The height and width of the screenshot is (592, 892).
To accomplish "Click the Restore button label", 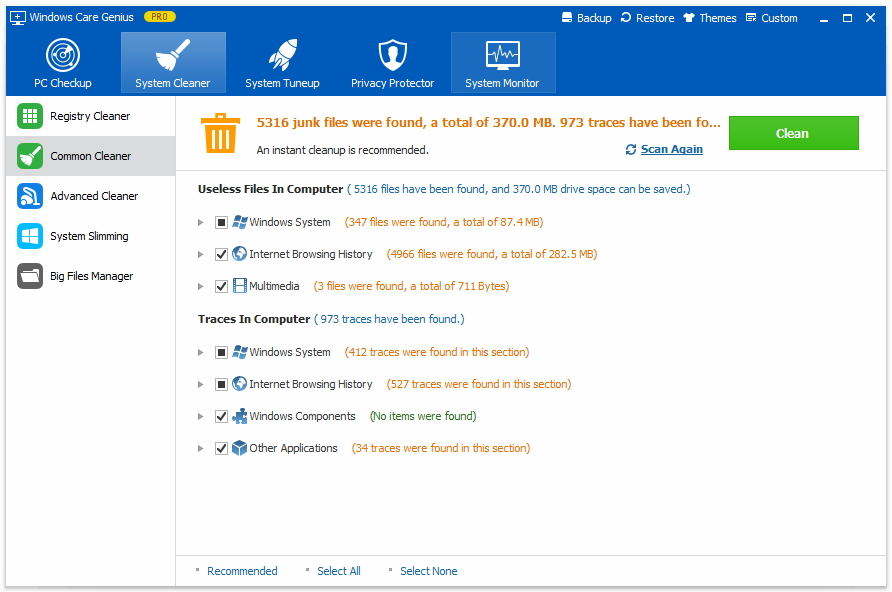I will pos(655,18).
